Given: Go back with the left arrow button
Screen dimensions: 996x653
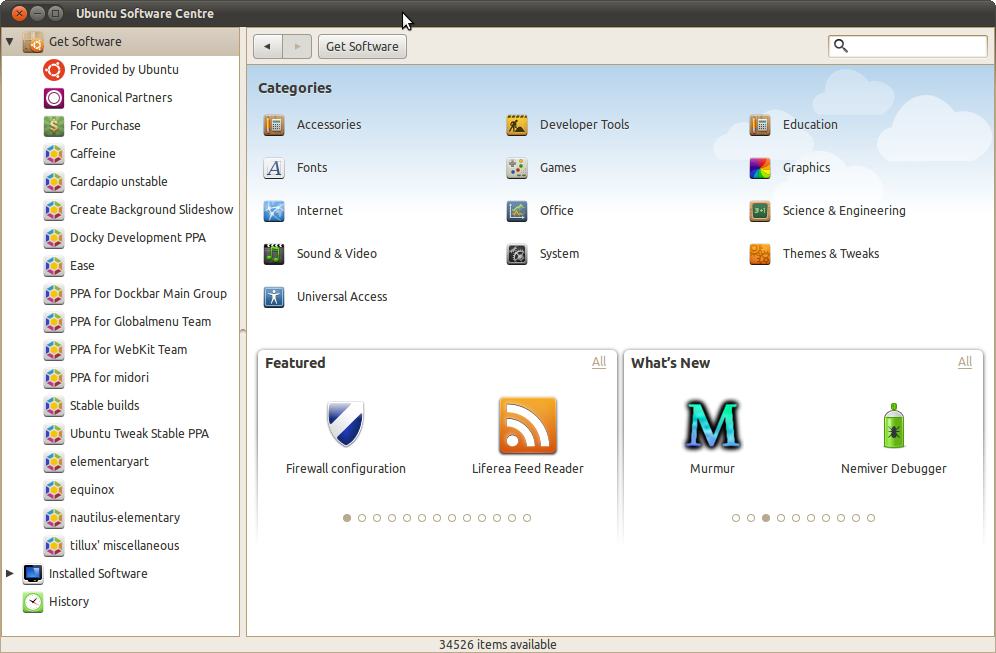Looking at the screenshot, I should tap(267, 46).
